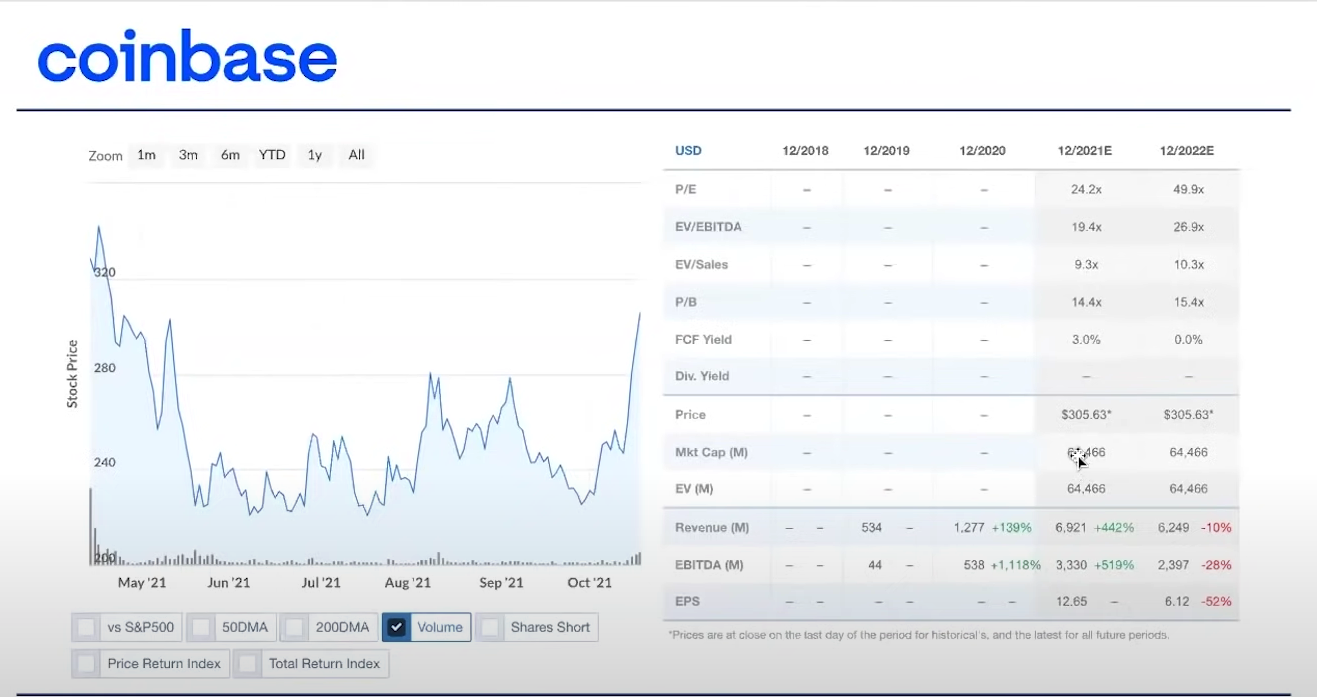Select the 12/2021E column header
The width and height of the screenshot is (1317, 697).
(1084, 151)
